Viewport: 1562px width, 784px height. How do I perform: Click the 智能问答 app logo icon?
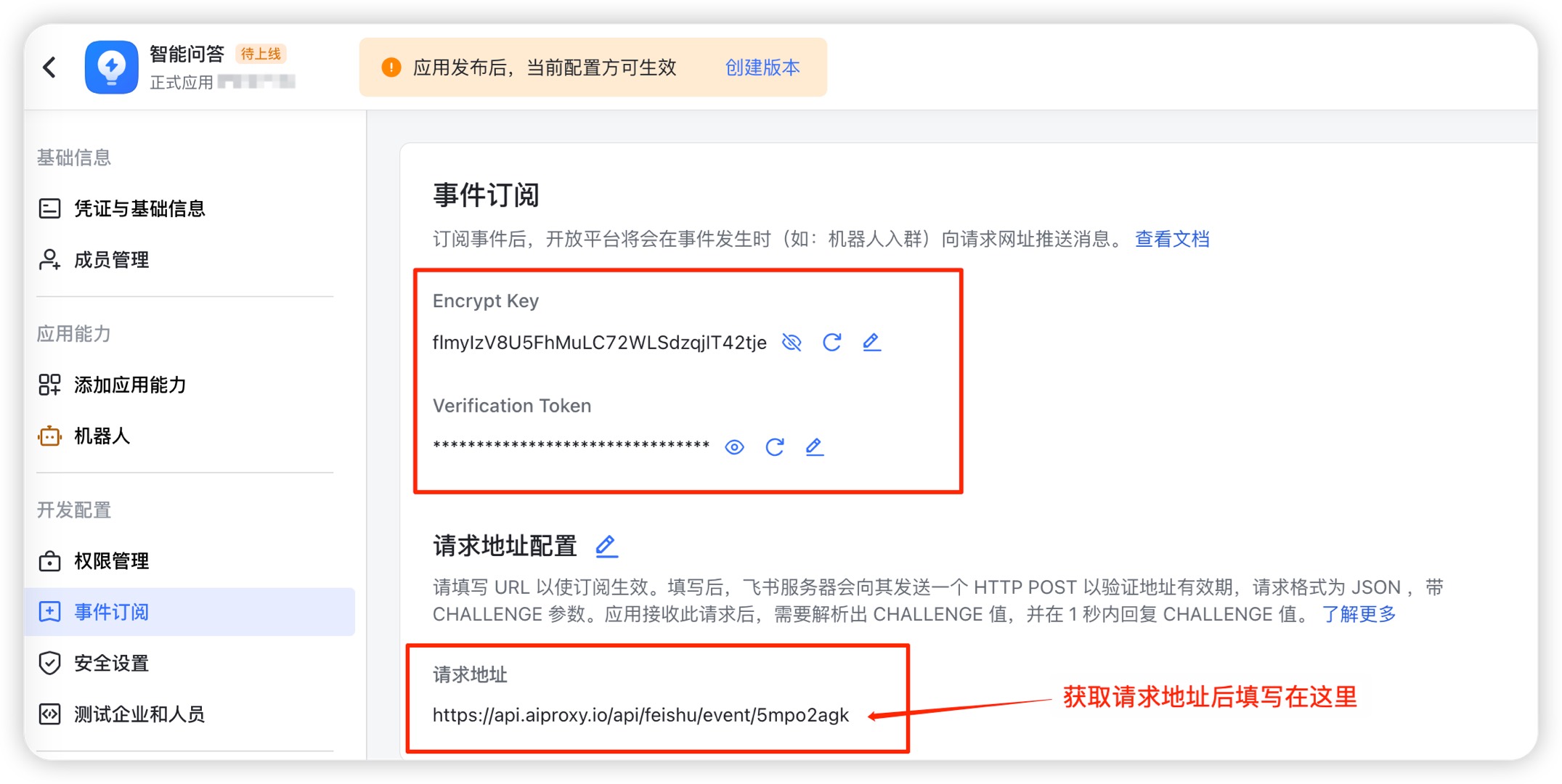point(111,68)
